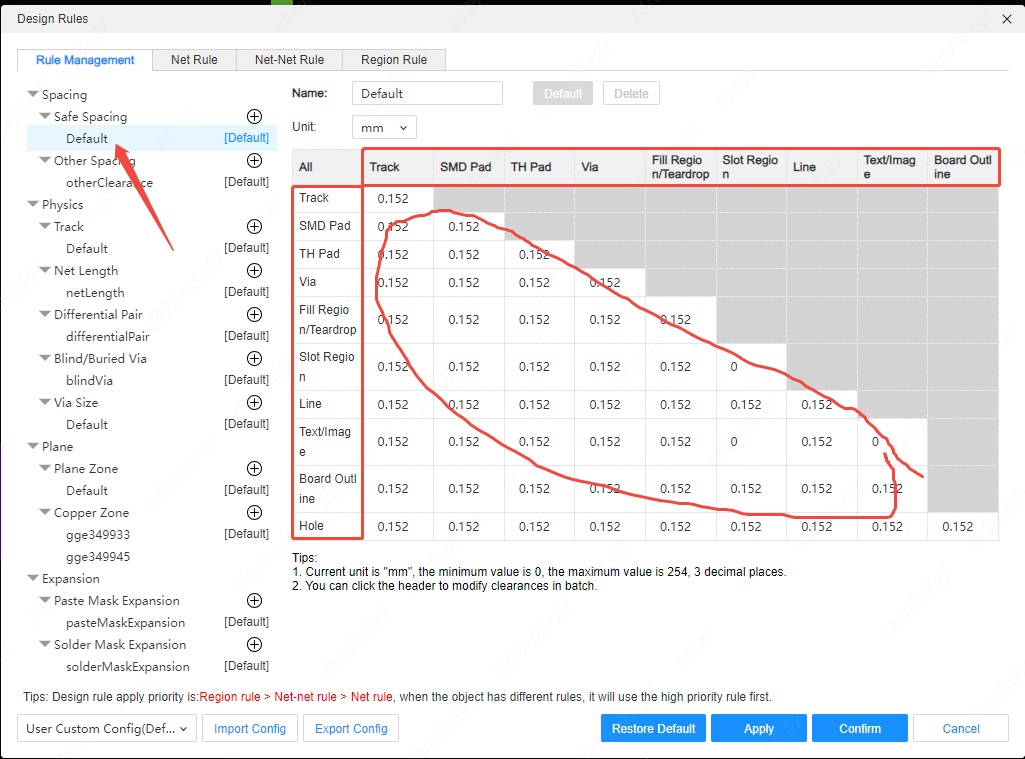The image size is (1025, 759).
Task: Collapse the Physics tree section
Action: click(x=33, y=205)
